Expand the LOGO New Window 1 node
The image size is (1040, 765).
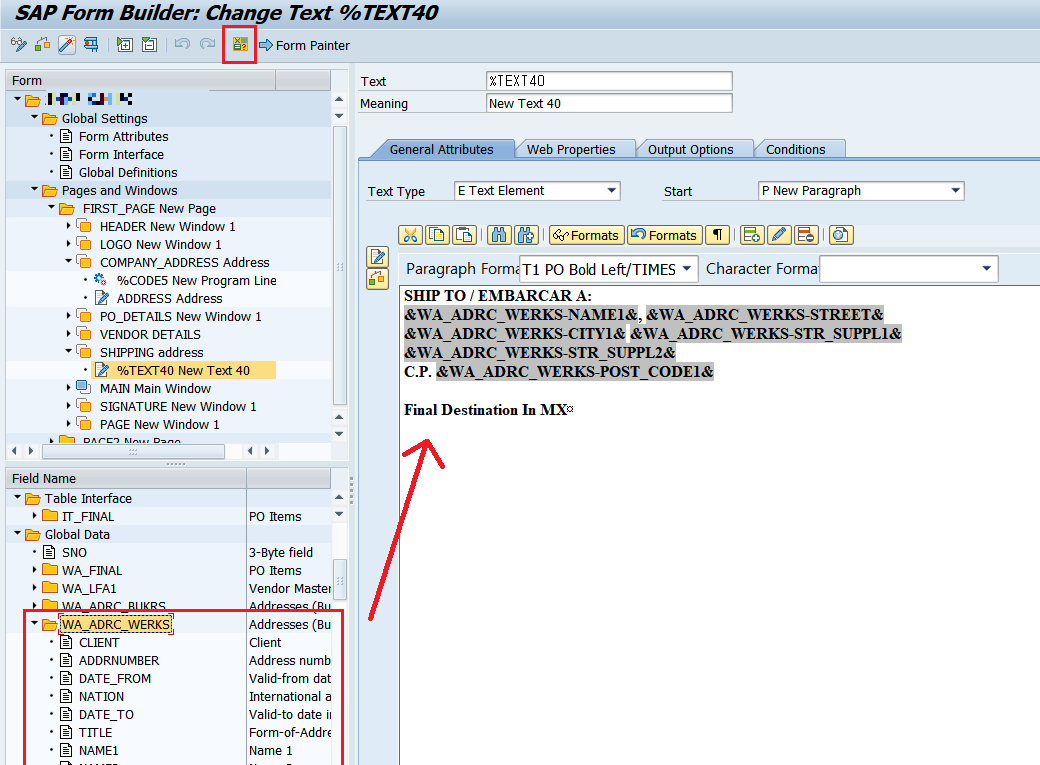pos(68,243)
